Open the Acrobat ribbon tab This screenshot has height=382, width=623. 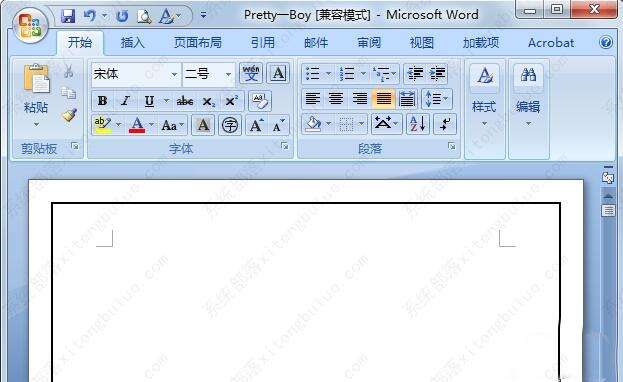pos(551,43)
